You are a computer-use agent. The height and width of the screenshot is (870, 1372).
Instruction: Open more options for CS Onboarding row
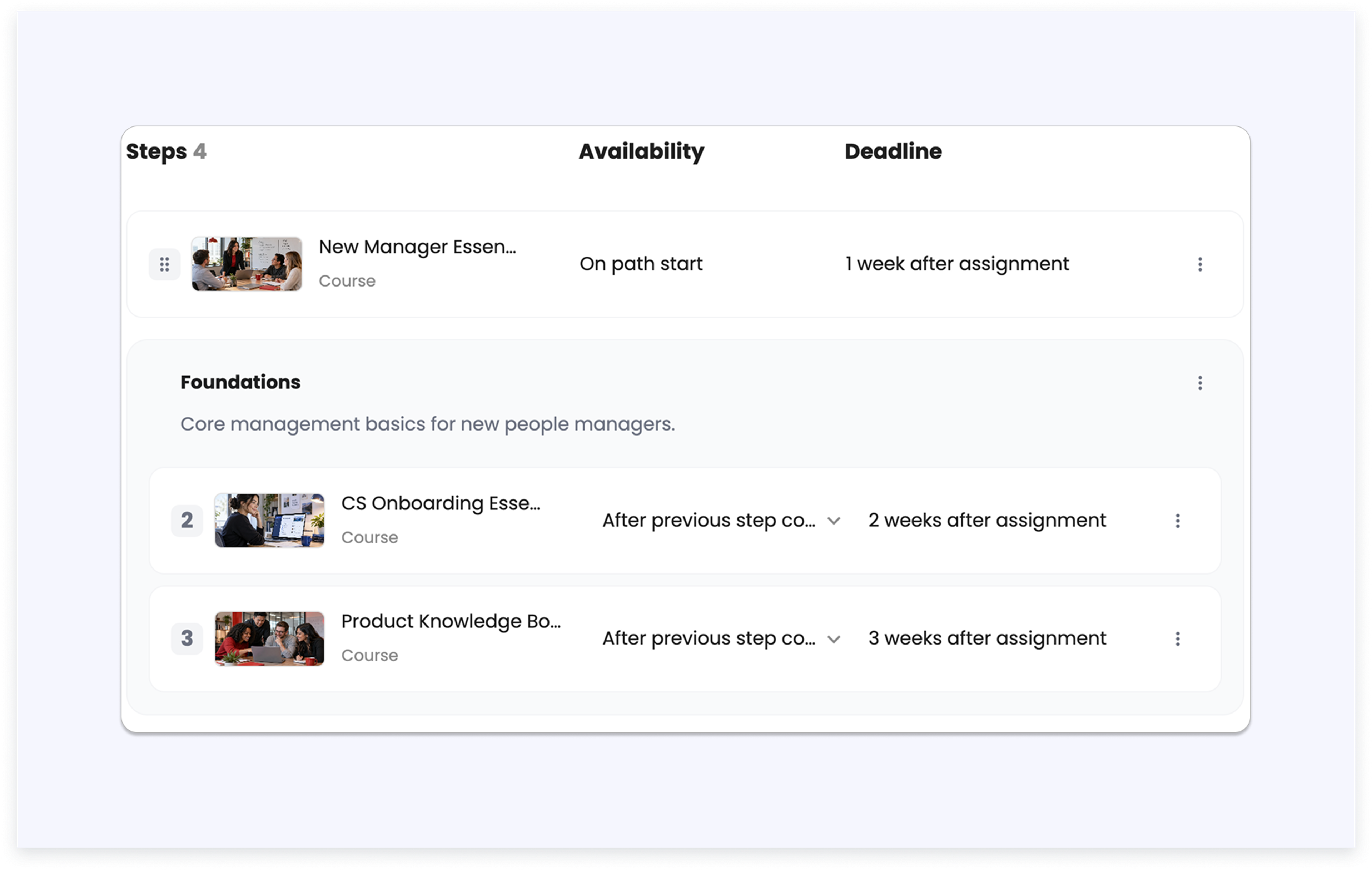[1178, 521]
